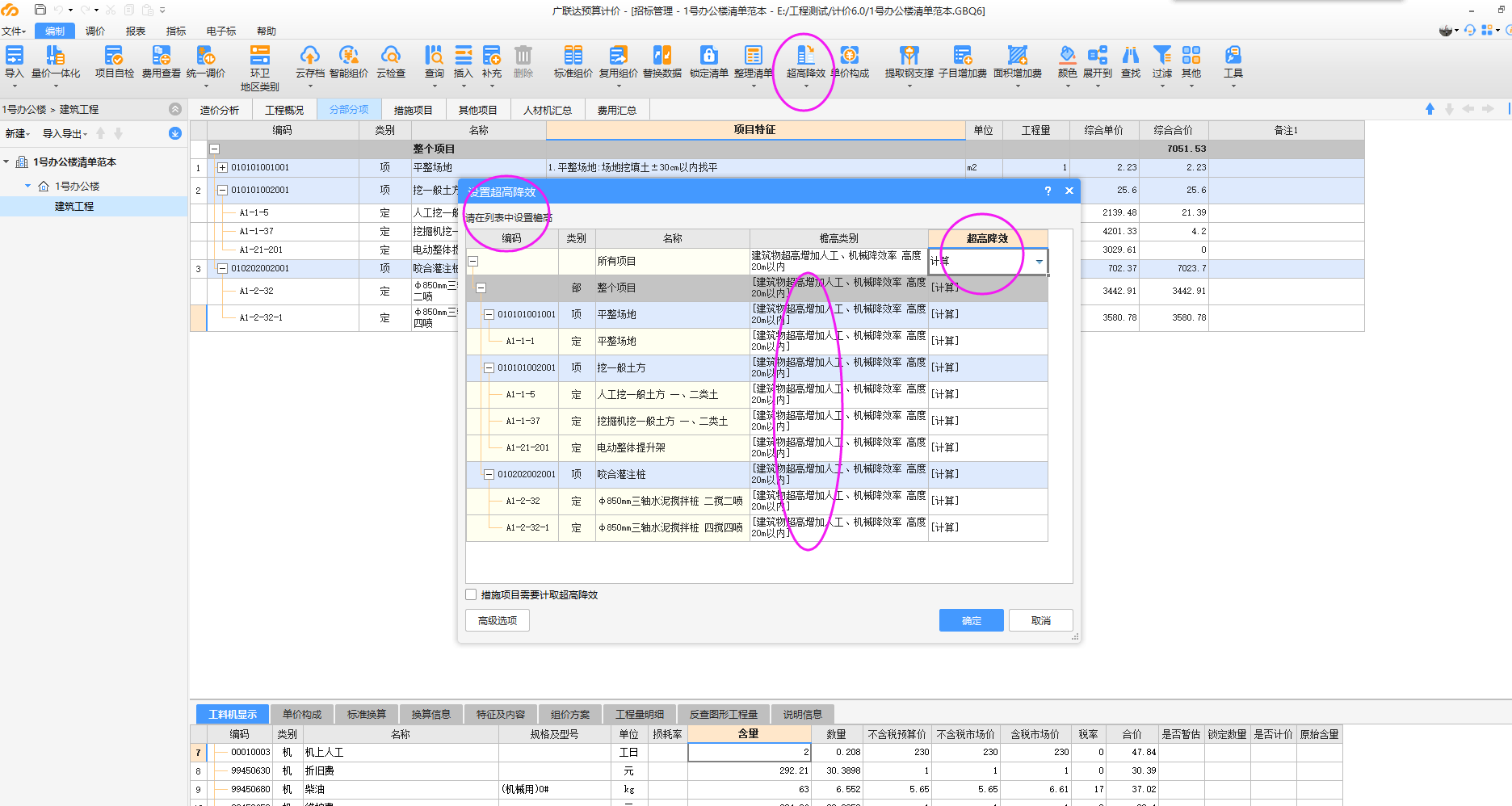Click the dialog help question mark

(x=1048, y=191)
